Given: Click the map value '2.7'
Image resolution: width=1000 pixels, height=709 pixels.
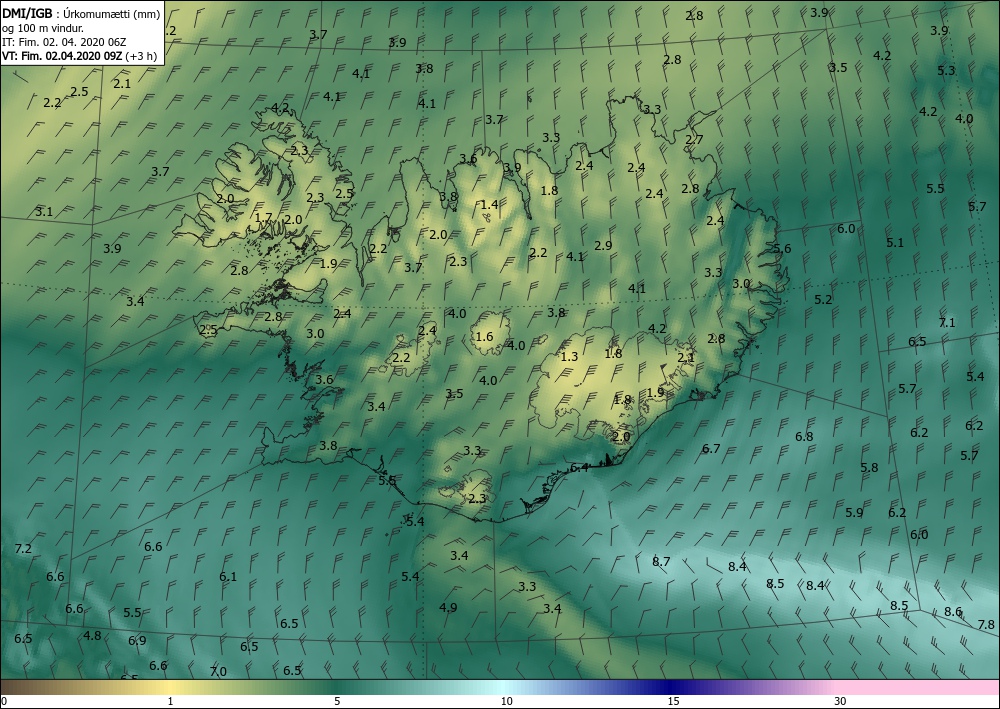Looking at the screenshot, I should tap(695, 139).
